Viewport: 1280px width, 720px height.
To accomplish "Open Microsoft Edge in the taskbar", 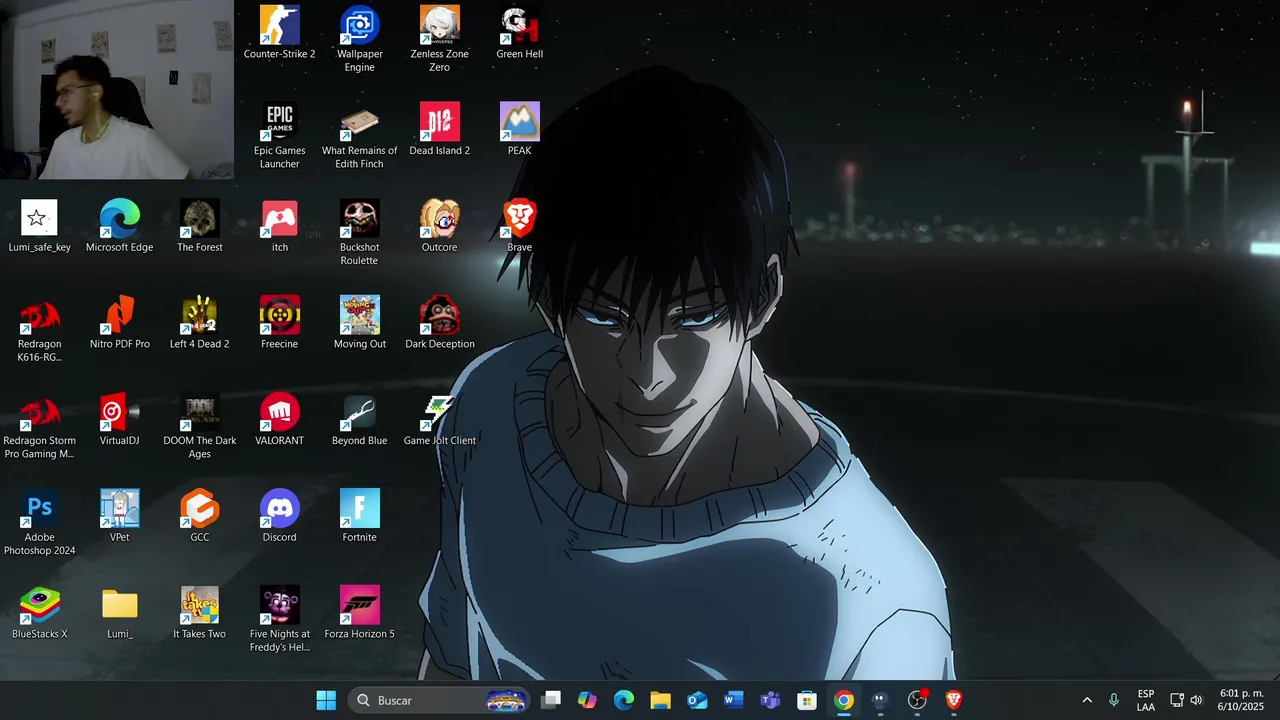I will click(x=624, y=700).
